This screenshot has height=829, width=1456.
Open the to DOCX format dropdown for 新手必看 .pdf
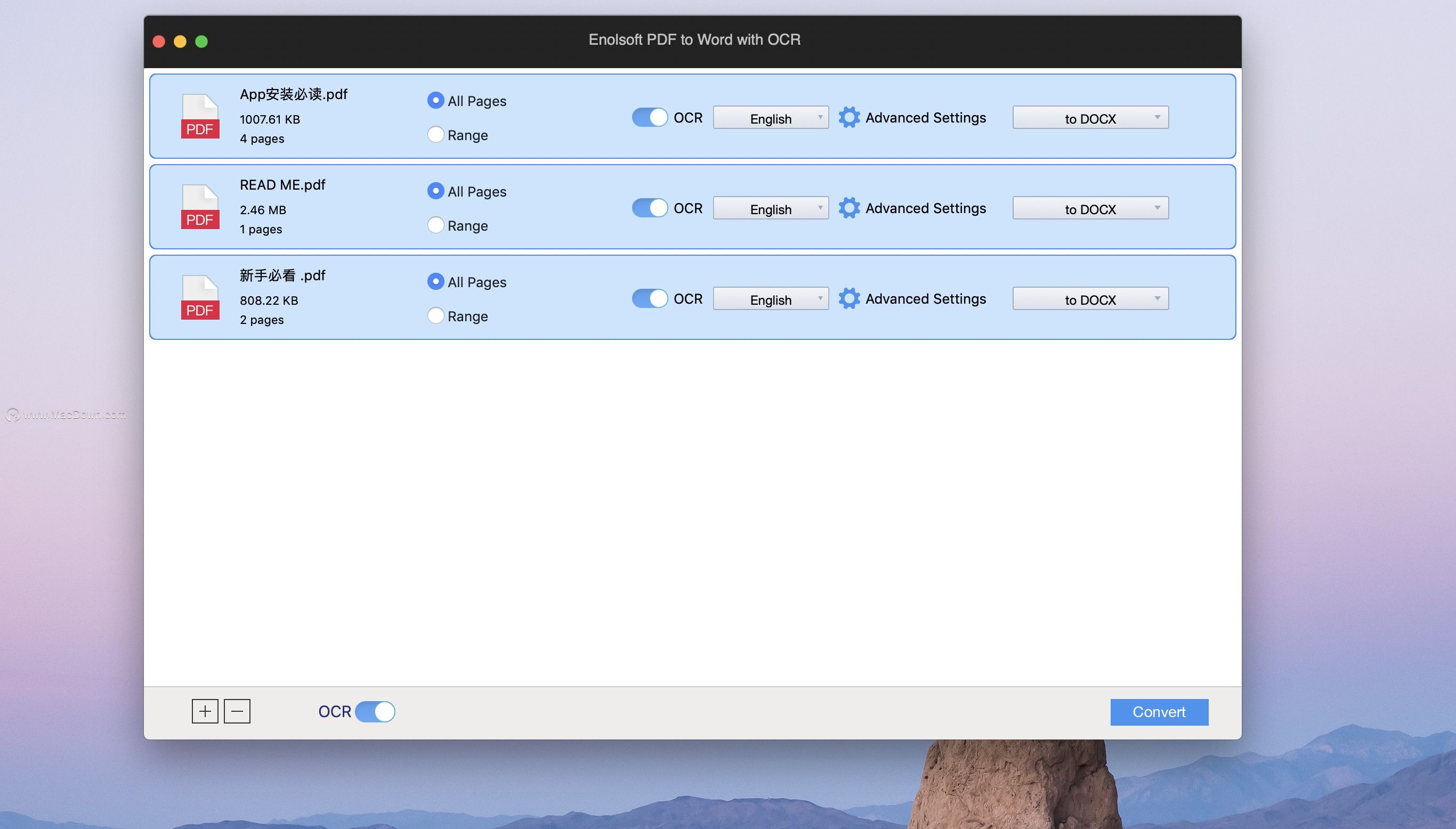point(1090,299)
